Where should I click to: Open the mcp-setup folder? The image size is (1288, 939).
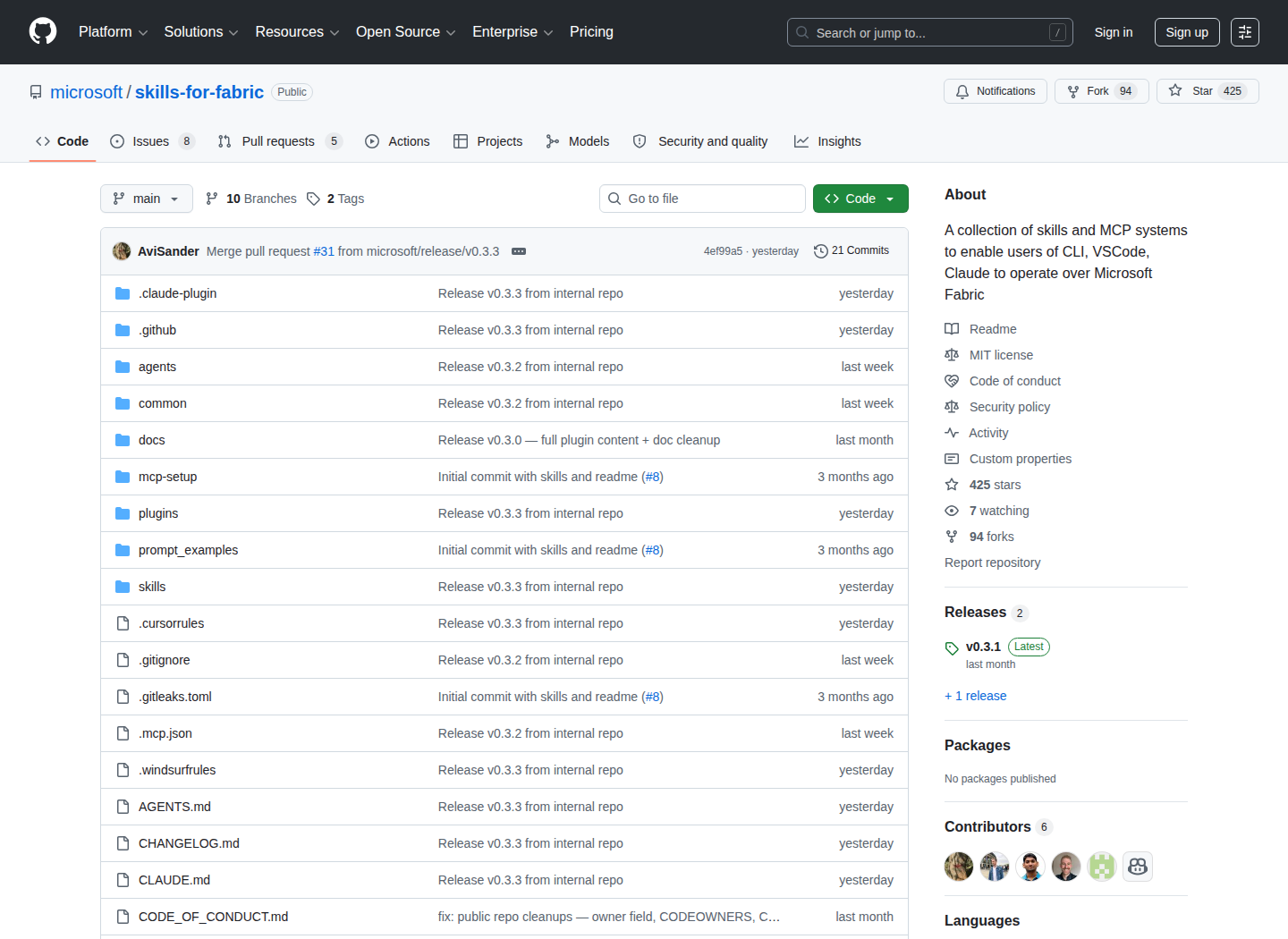click(167, 477)
